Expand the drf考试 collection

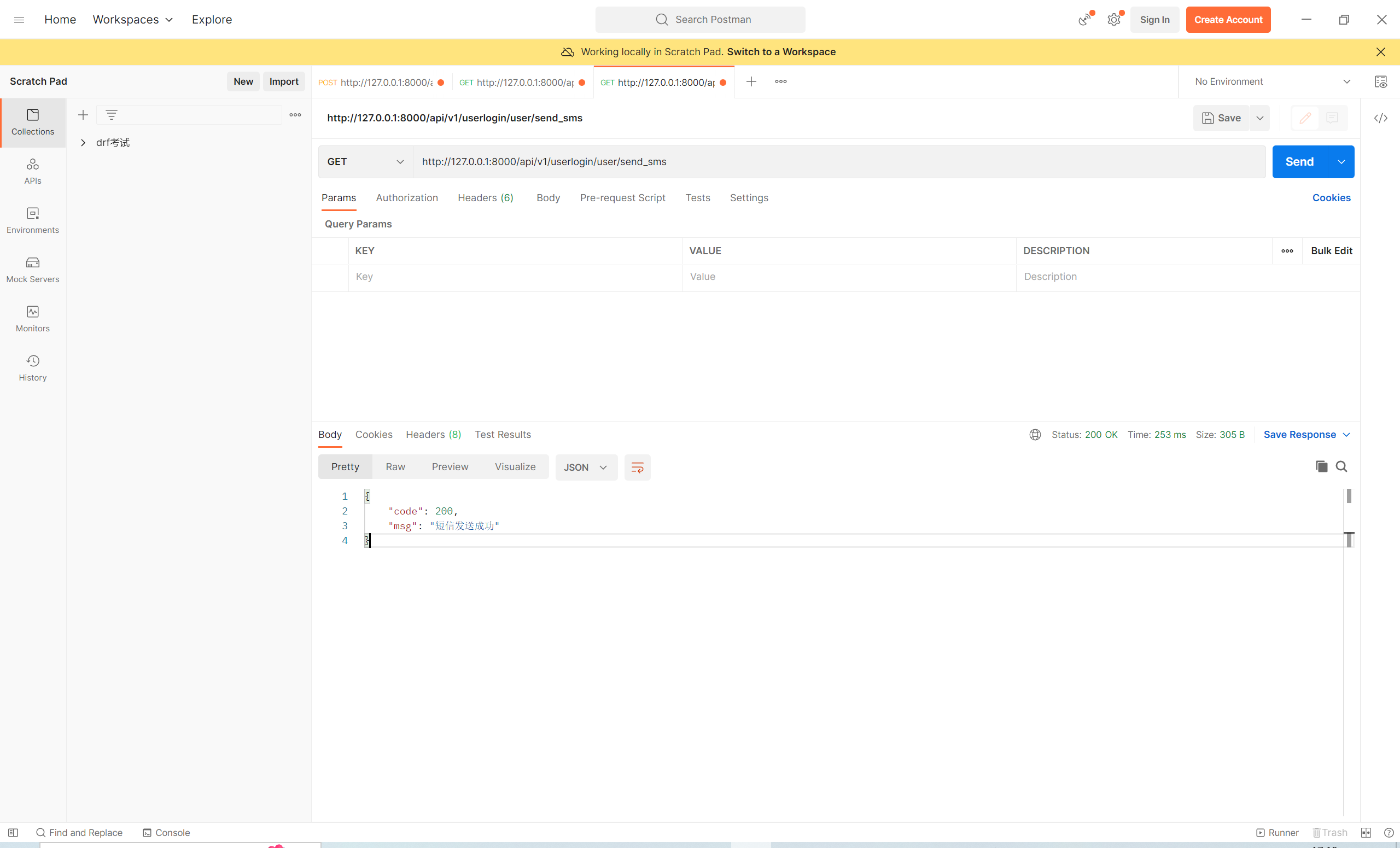83,143
